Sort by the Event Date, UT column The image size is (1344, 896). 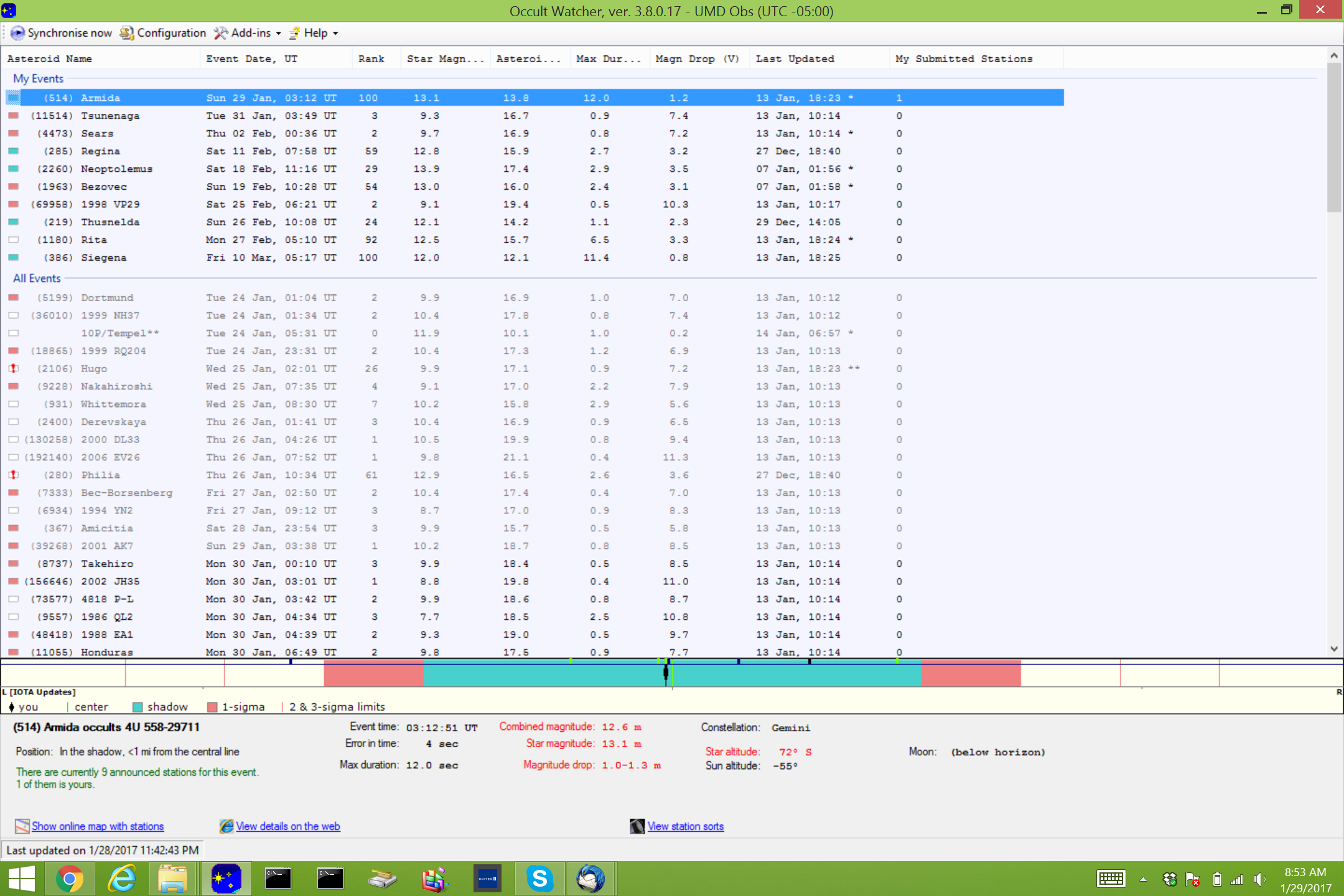pos(252,58)
